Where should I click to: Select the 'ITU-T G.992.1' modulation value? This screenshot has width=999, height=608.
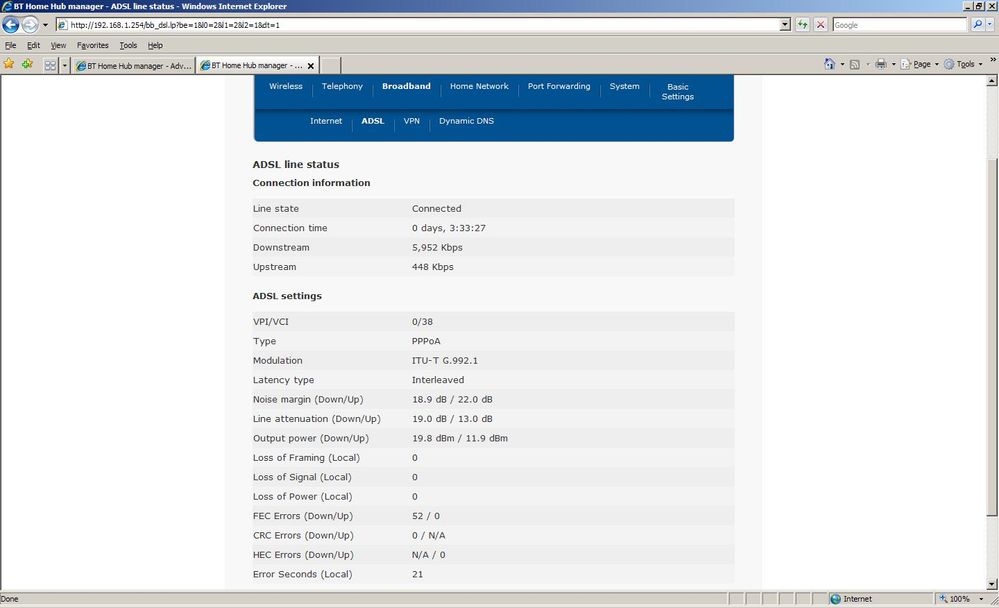[x=445, y=360]
